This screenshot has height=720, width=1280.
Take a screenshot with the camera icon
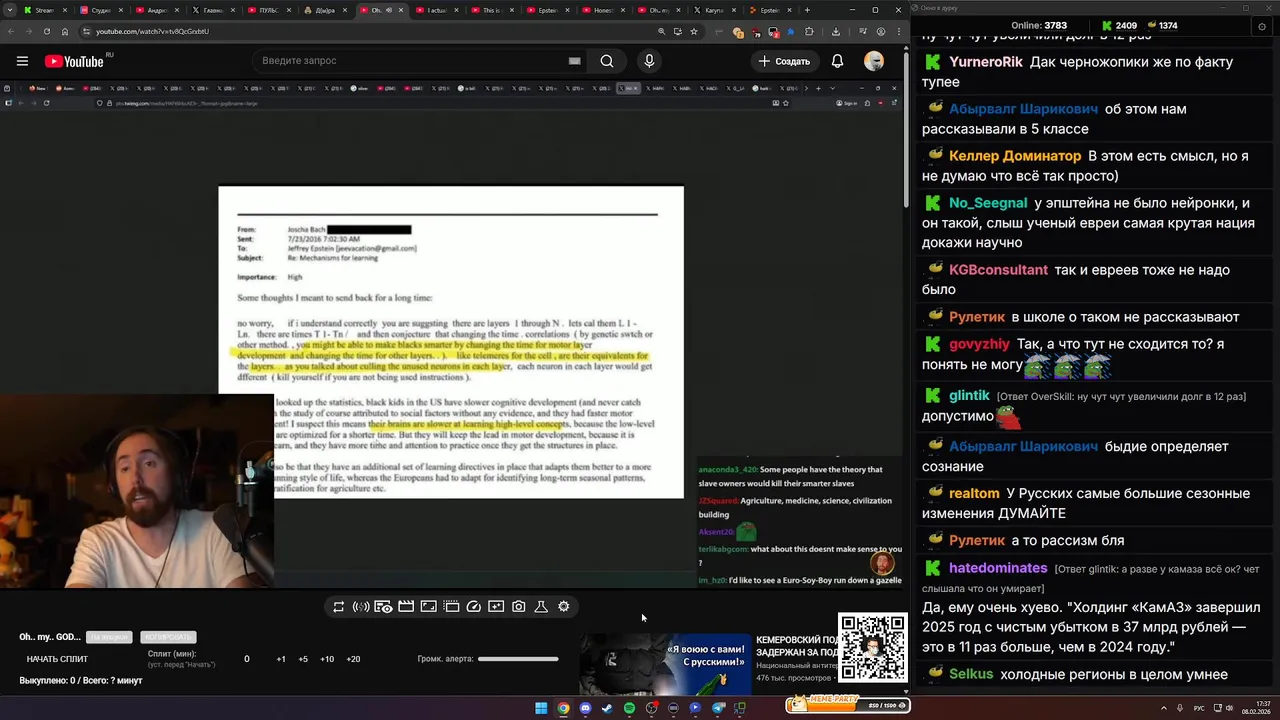(x=519, y=607)
